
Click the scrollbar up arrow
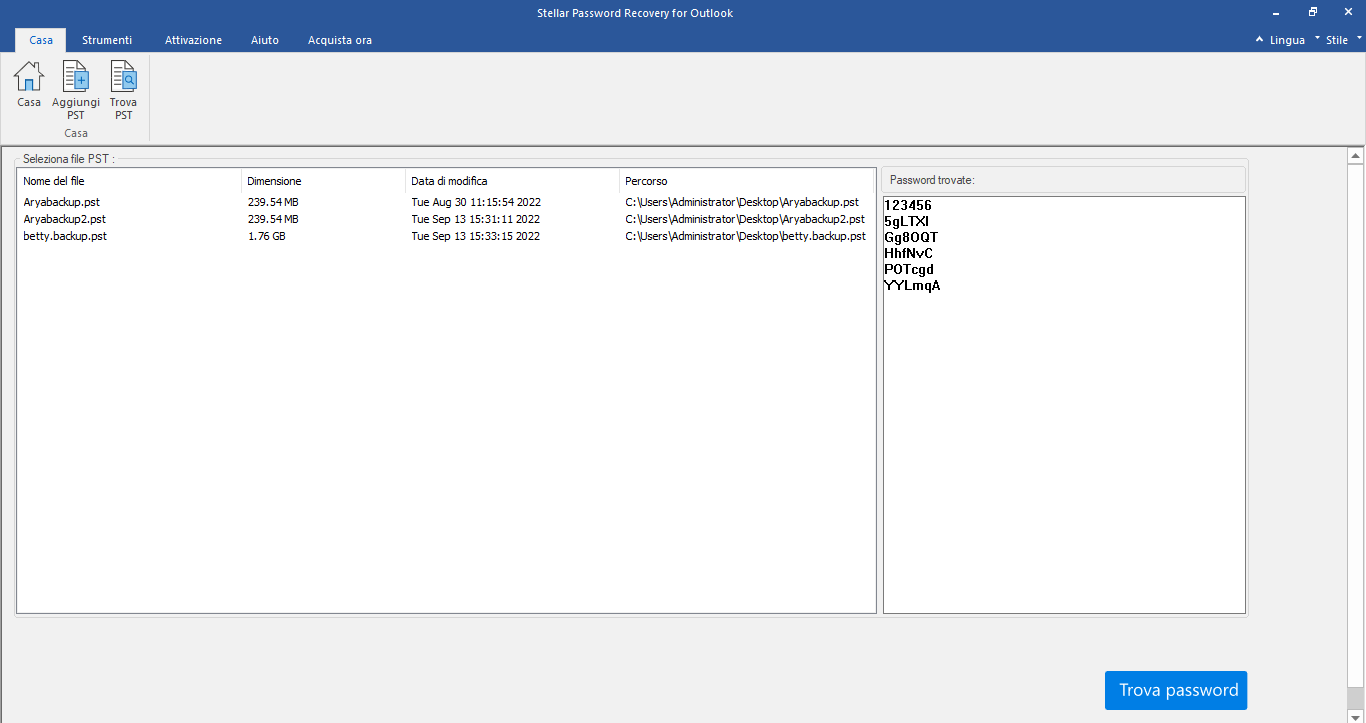coord(1356,156)
